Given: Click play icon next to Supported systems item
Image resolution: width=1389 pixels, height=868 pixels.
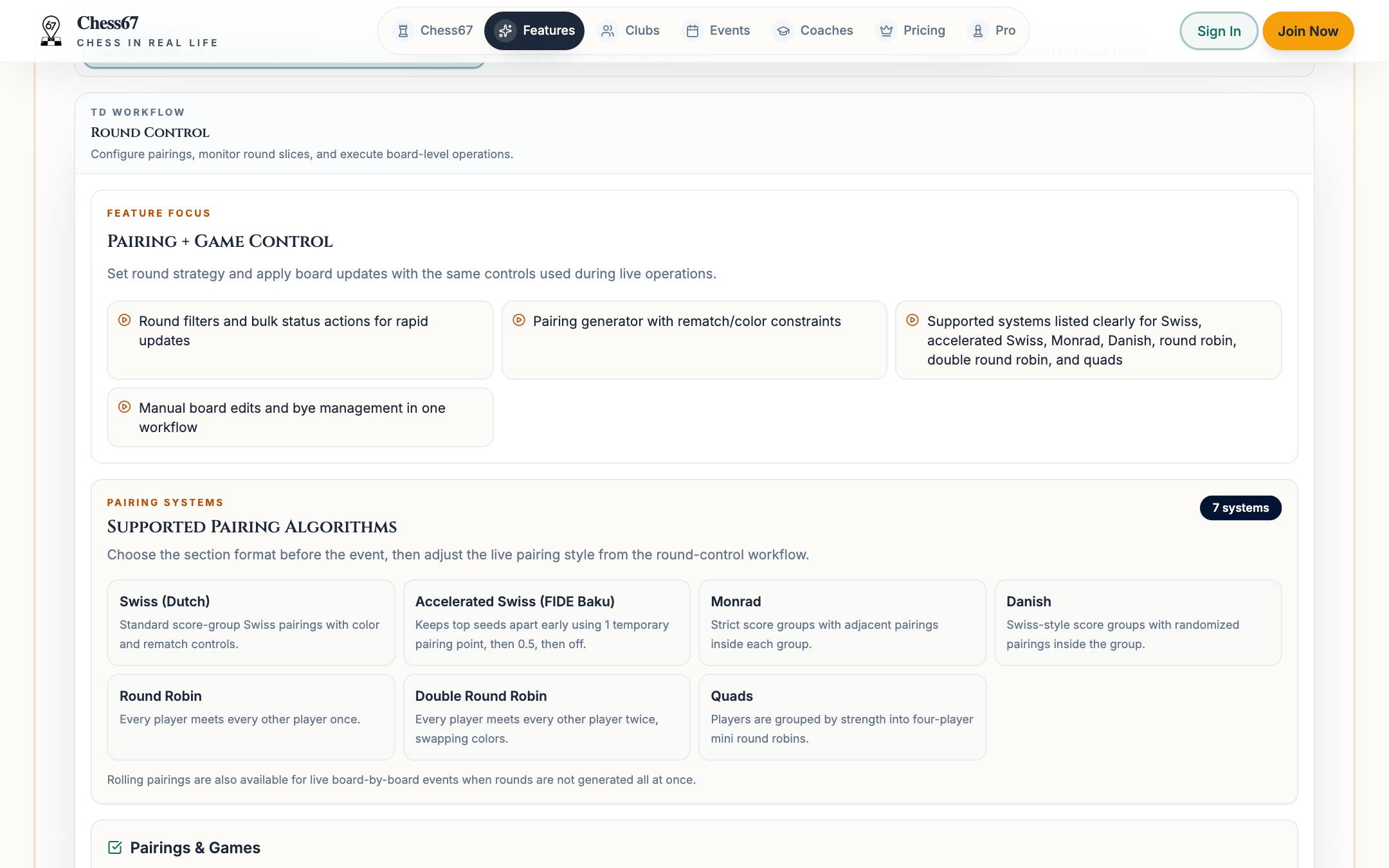Looking at the screenshot, I should [x=912, y=320].
